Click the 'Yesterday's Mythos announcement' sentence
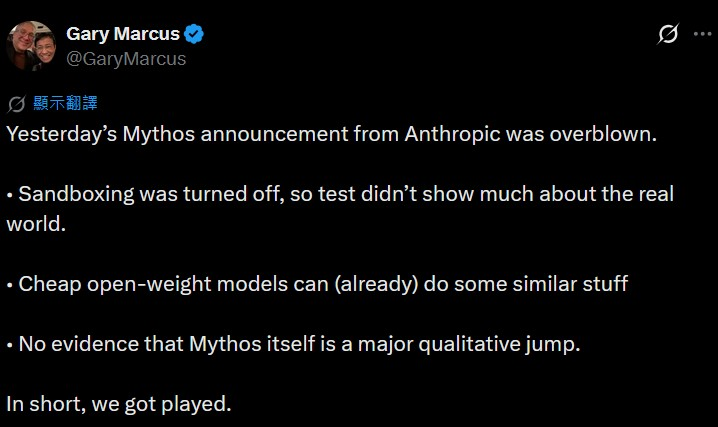This screenshot has width=718, height=427. coord(331,134)
